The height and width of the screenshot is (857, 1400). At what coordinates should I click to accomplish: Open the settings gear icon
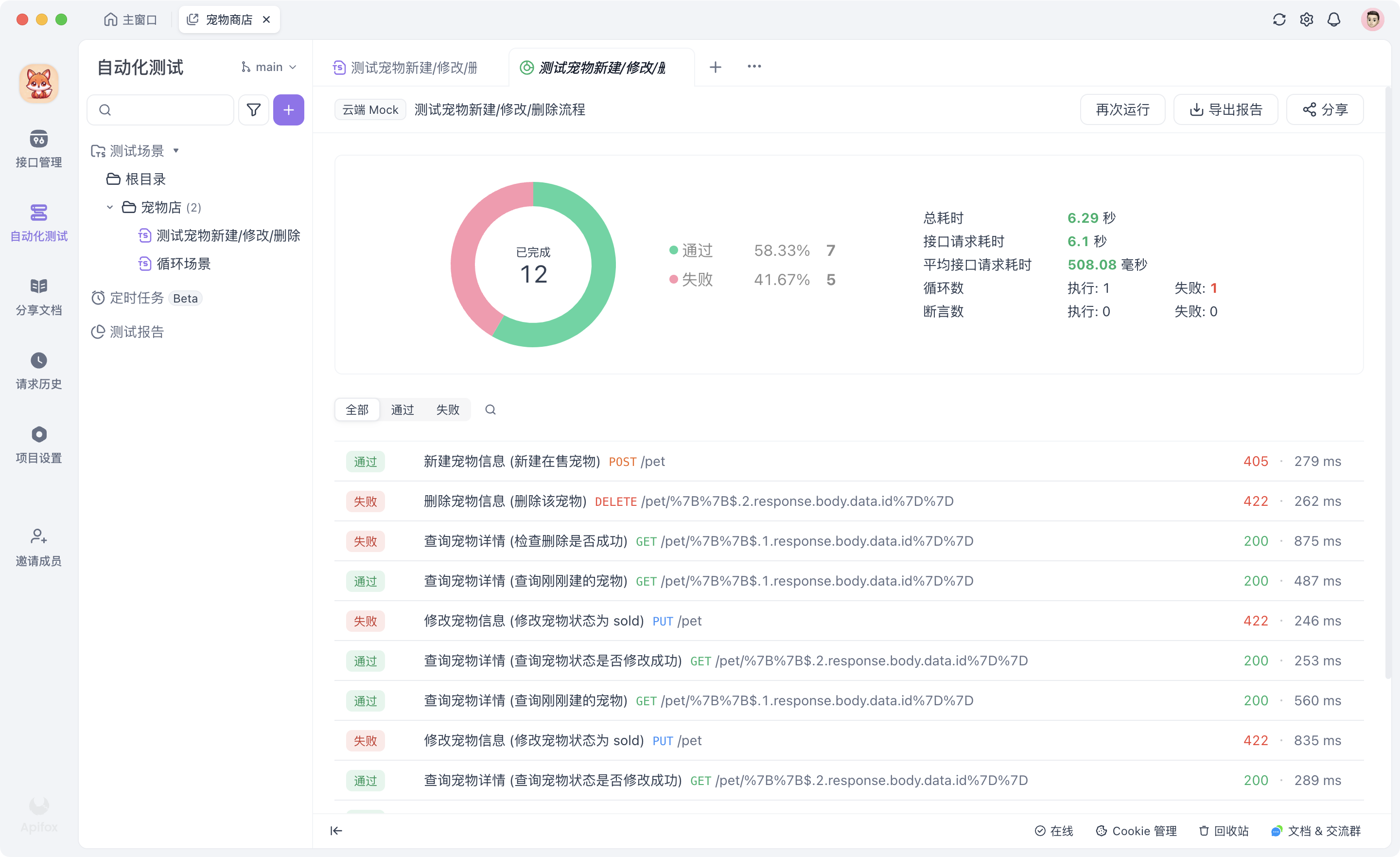click(1306, 19)
